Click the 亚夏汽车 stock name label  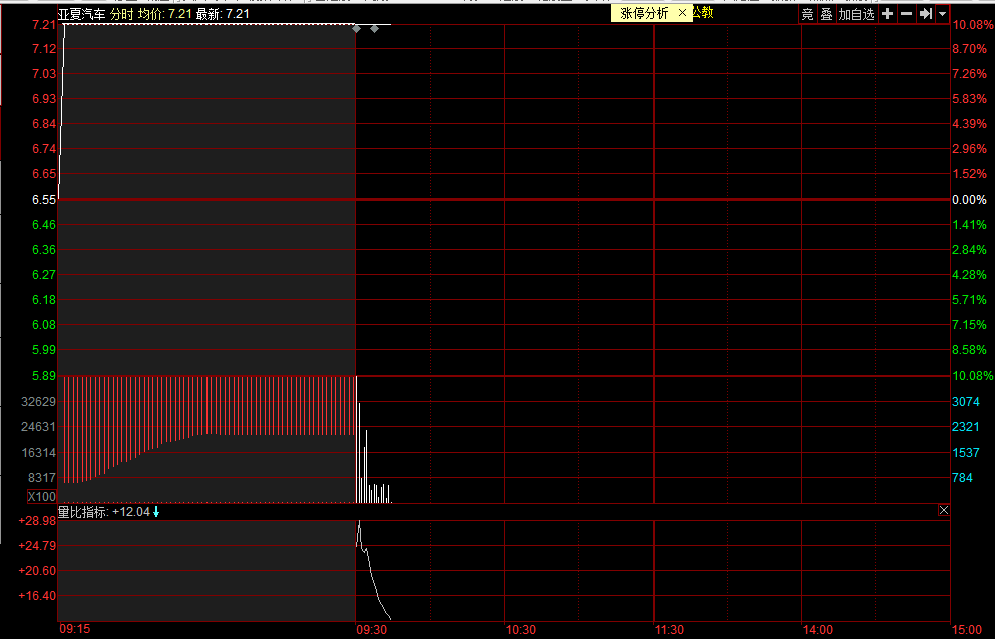click(81, 14)
